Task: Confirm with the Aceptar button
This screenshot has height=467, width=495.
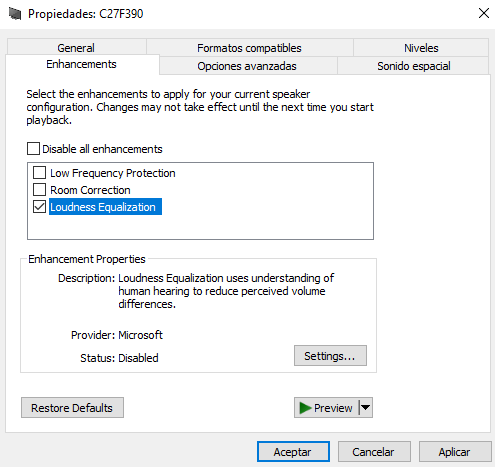Action: pos(293,452)
